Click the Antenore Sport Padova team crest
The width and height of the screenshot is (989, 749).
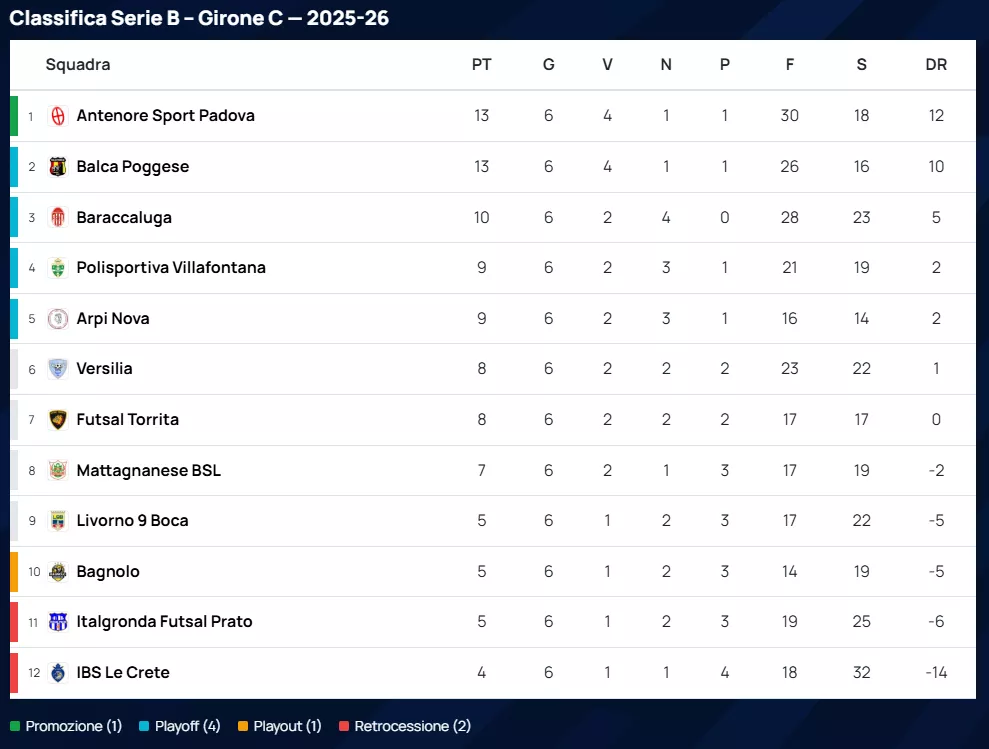[58, 116]
